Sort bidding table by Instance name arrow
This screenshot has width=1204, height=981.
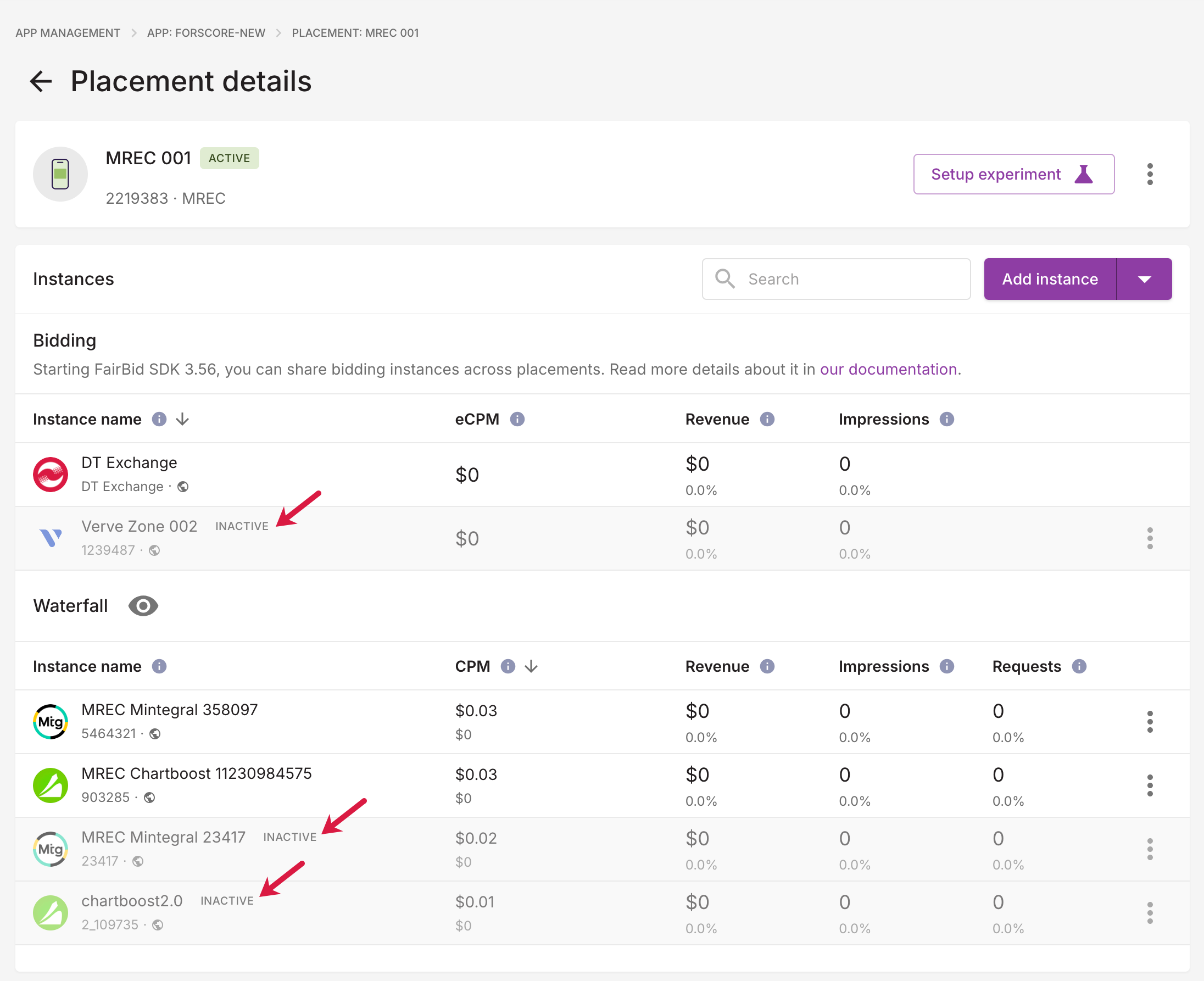coord(182,419)
